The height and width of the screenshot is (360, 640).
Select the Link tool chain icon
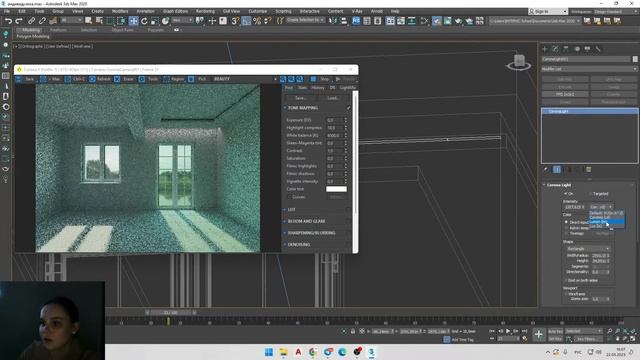(31, 20)
